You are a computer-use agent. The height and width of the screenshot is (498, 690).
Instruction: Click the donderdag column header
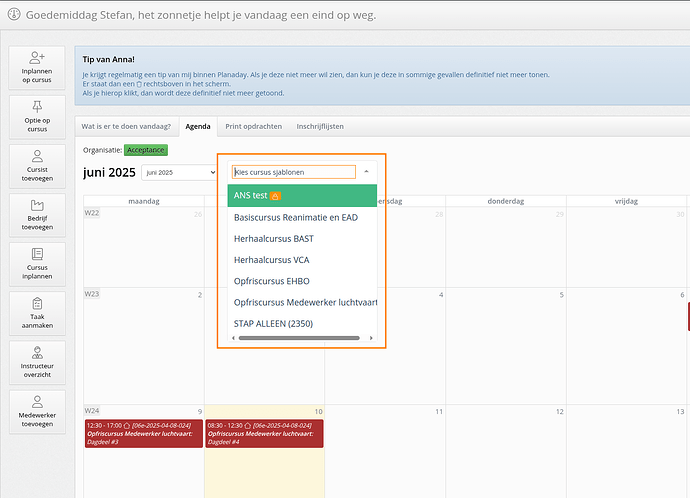coord(506,201)
